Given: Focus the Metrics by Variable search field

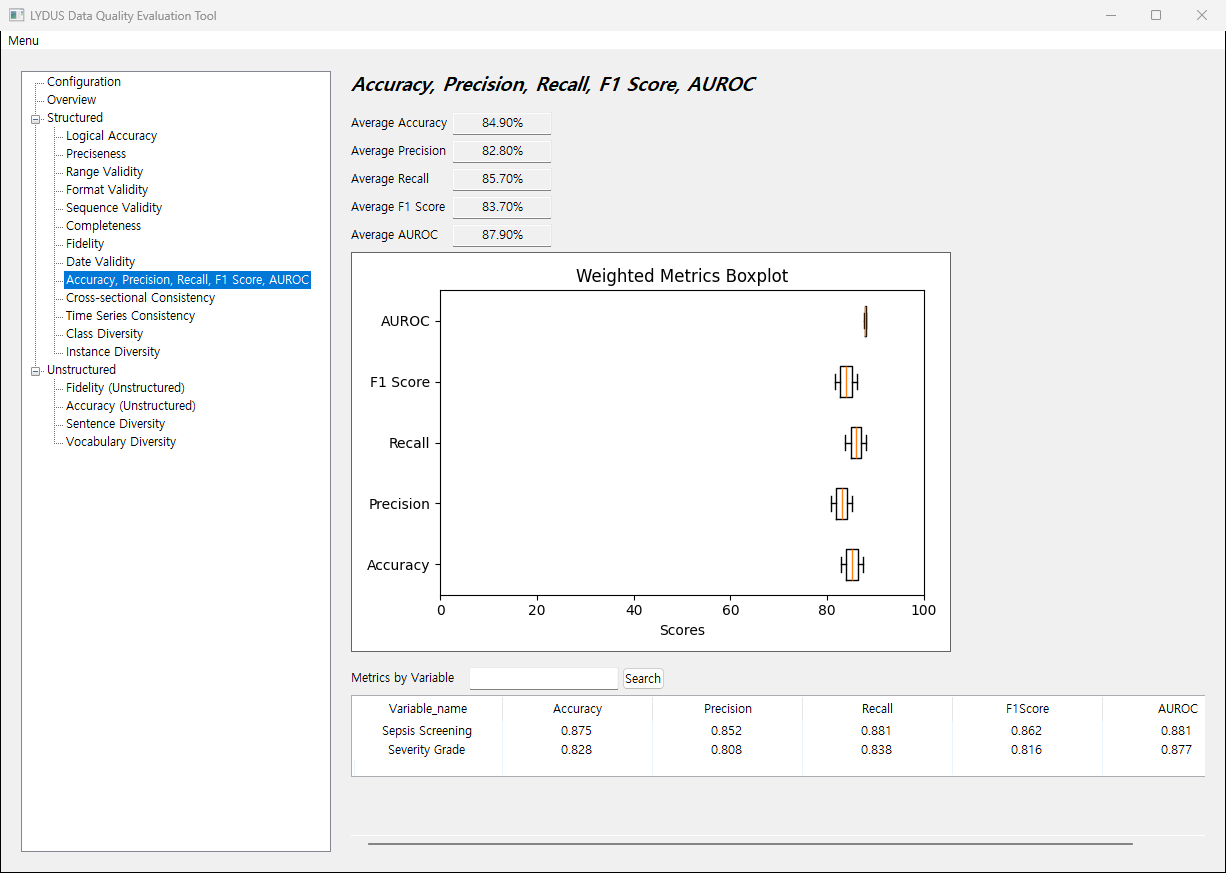Looking at the screenshot, I should 544,678.
